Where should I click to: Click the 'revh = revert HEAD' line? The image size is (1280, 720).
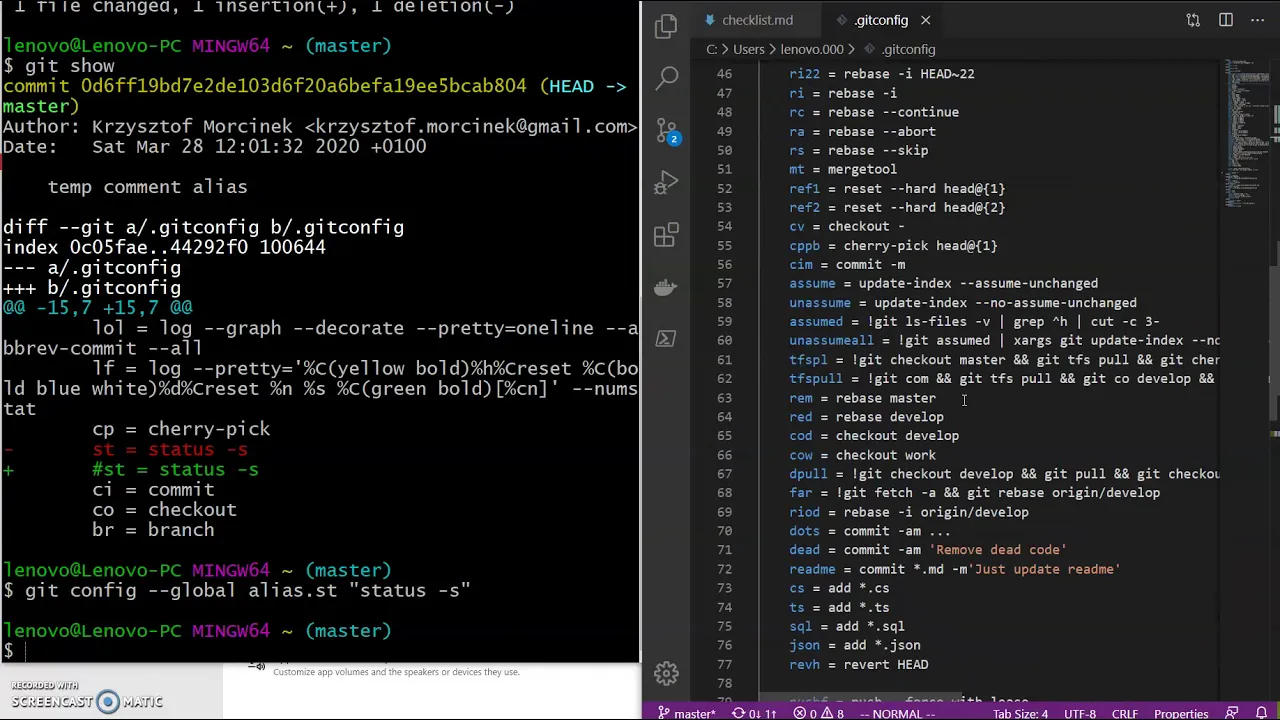click(858, 664)
